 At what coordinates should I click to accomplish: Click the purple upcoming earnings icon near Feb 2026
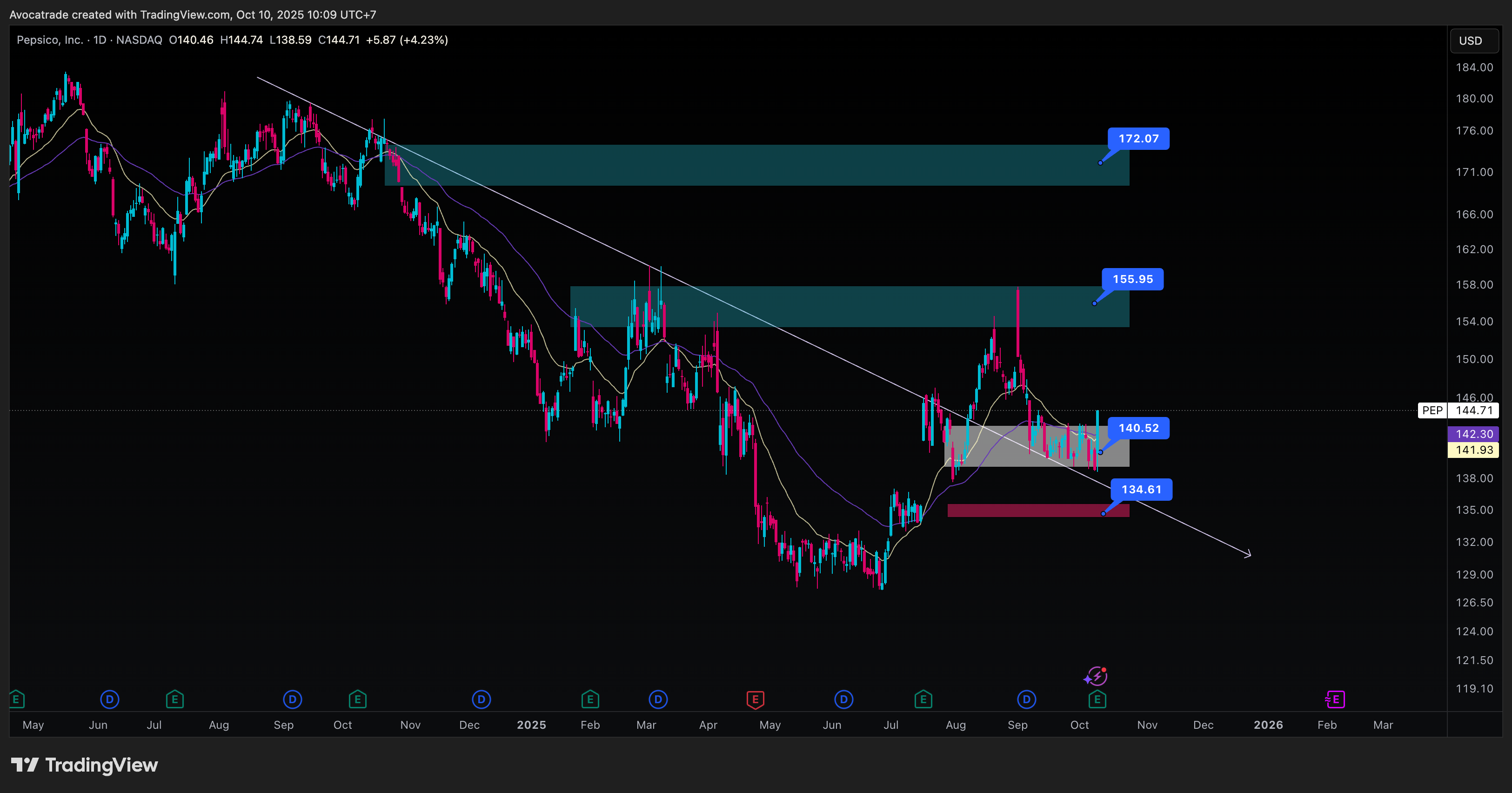pos(1335,699)
